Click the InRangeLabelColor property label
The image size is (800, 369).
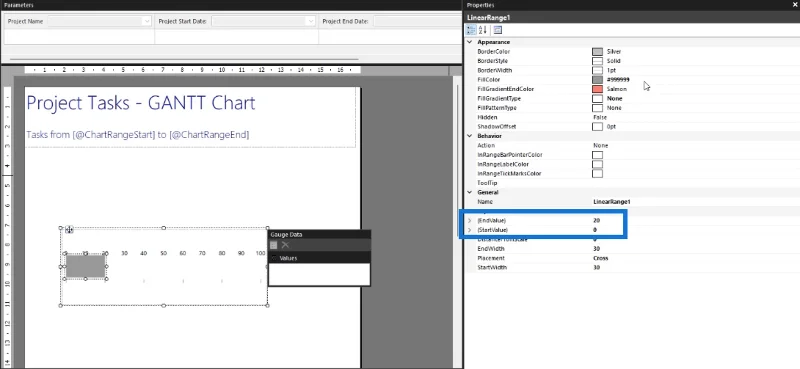(x=503, y=164)
